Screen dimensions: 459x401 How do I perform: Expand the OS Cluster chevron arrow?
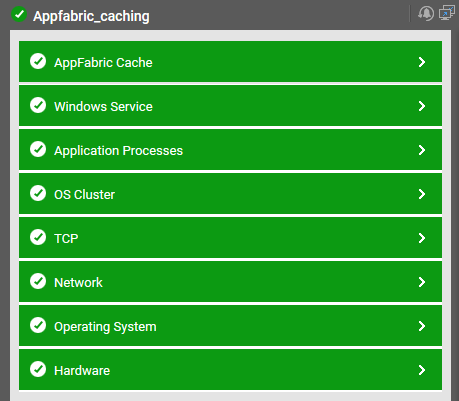(x=422, y=194)
